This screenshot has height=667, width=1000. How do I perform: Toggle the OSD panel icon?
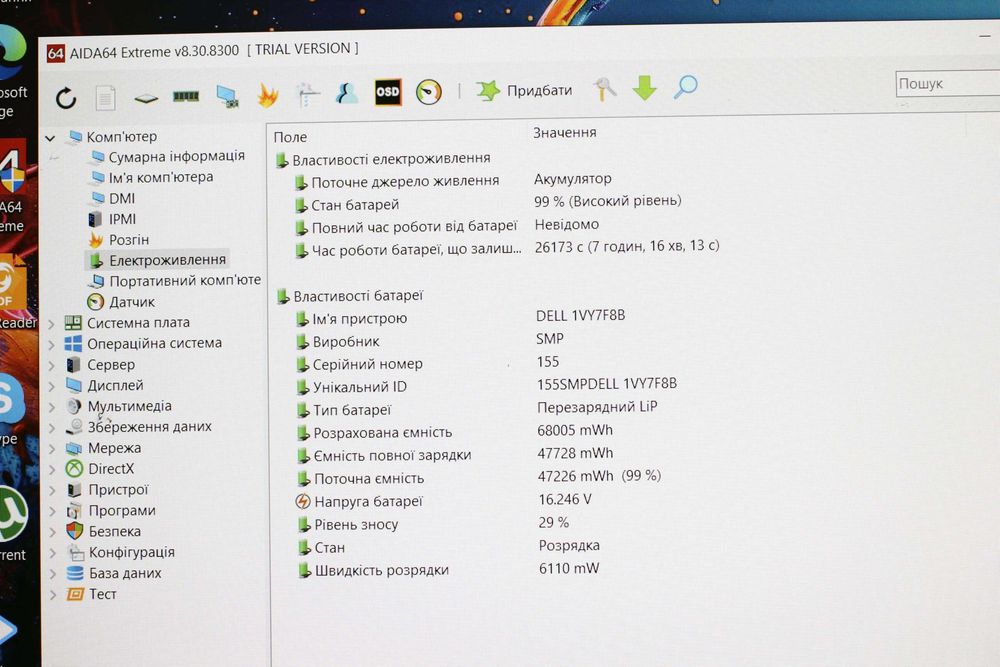click(x=388, y=92)
